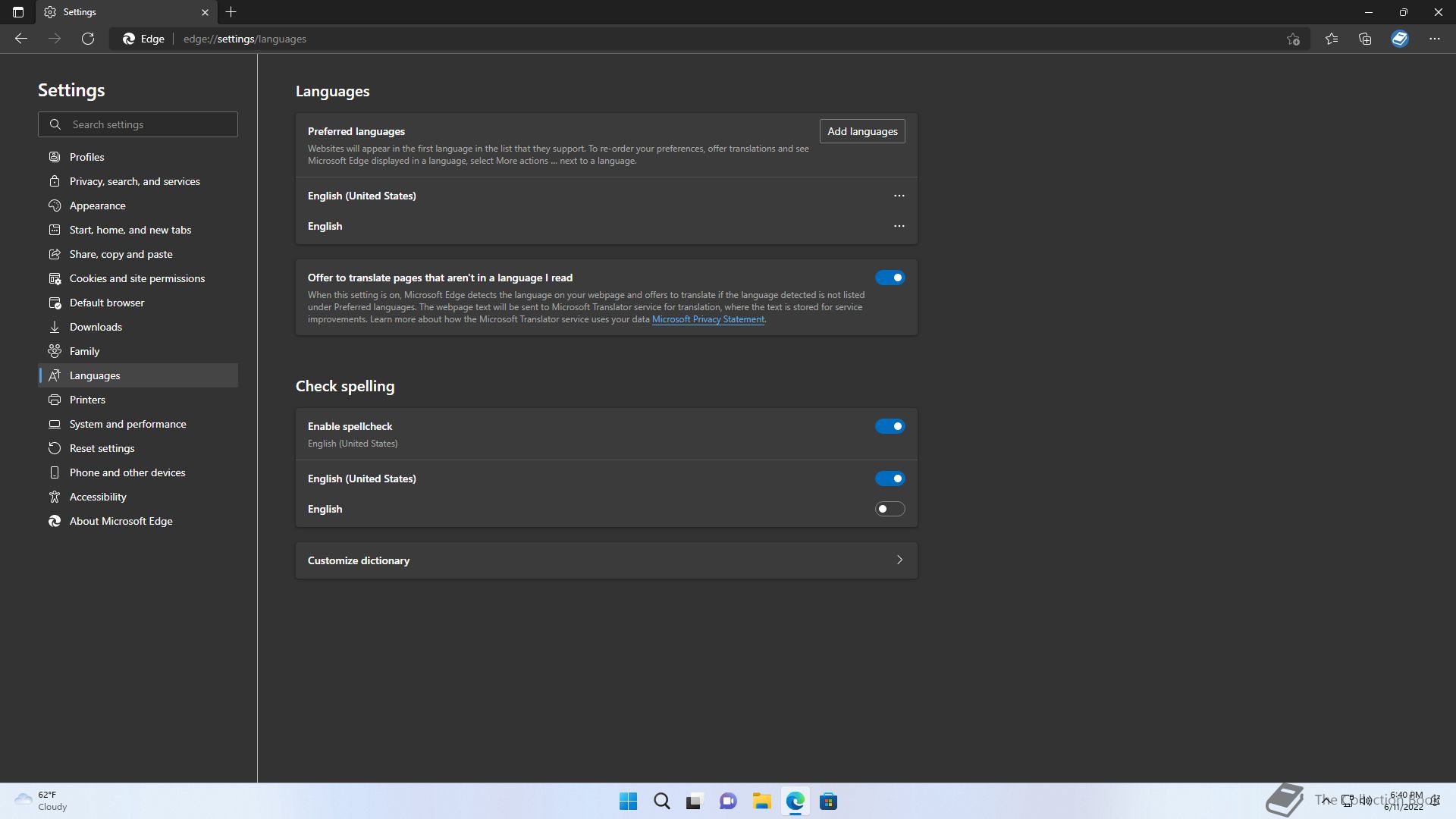Open the Appearance settings section
The height and width of the screenshot is (819, 1456).
click(x=98, y=206)
